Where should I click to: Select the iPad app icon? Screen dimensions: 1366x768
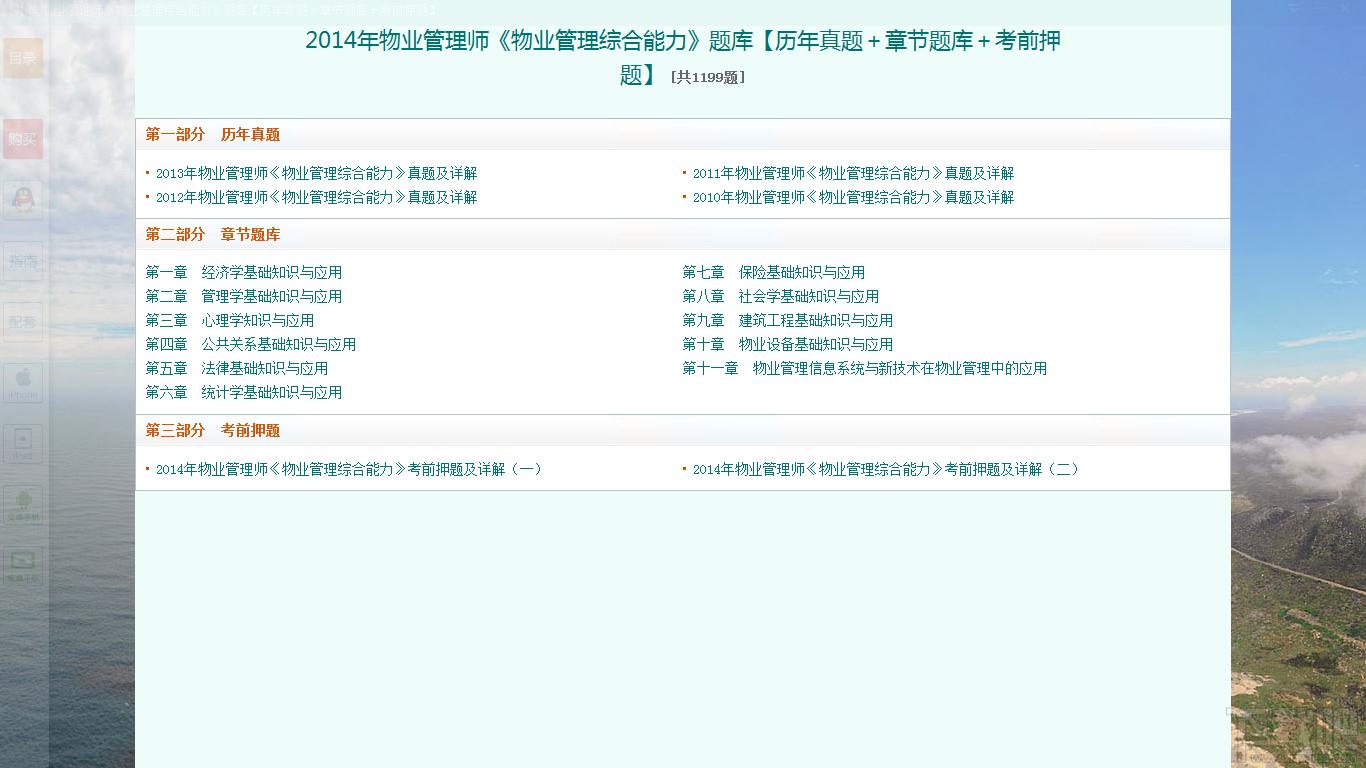22,443
